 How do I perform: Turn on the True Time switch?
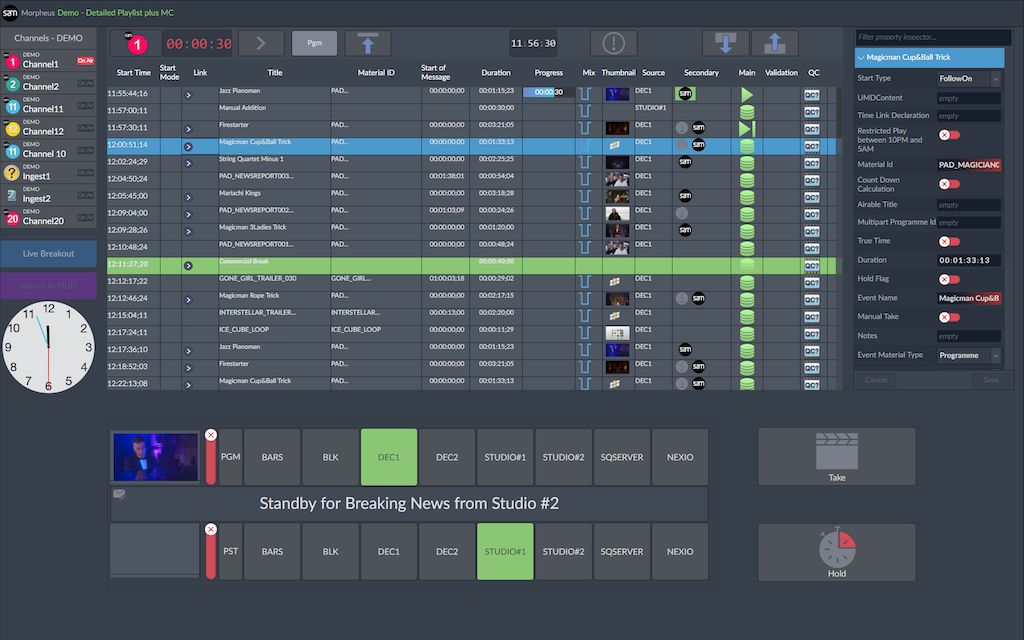[x=949, y=241]
